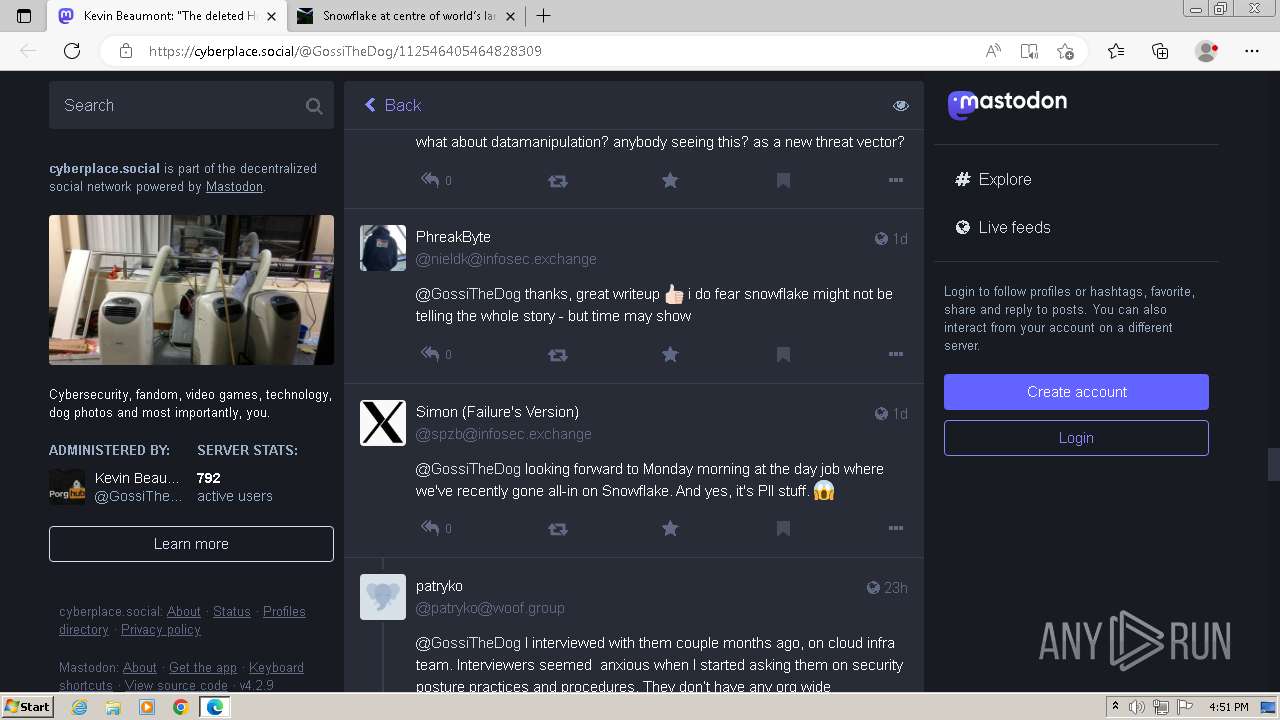Viewport: 1280px width, 720px height.
Task: Go back using the Back link
Action: pyautogui.click(x=392, y=105)
